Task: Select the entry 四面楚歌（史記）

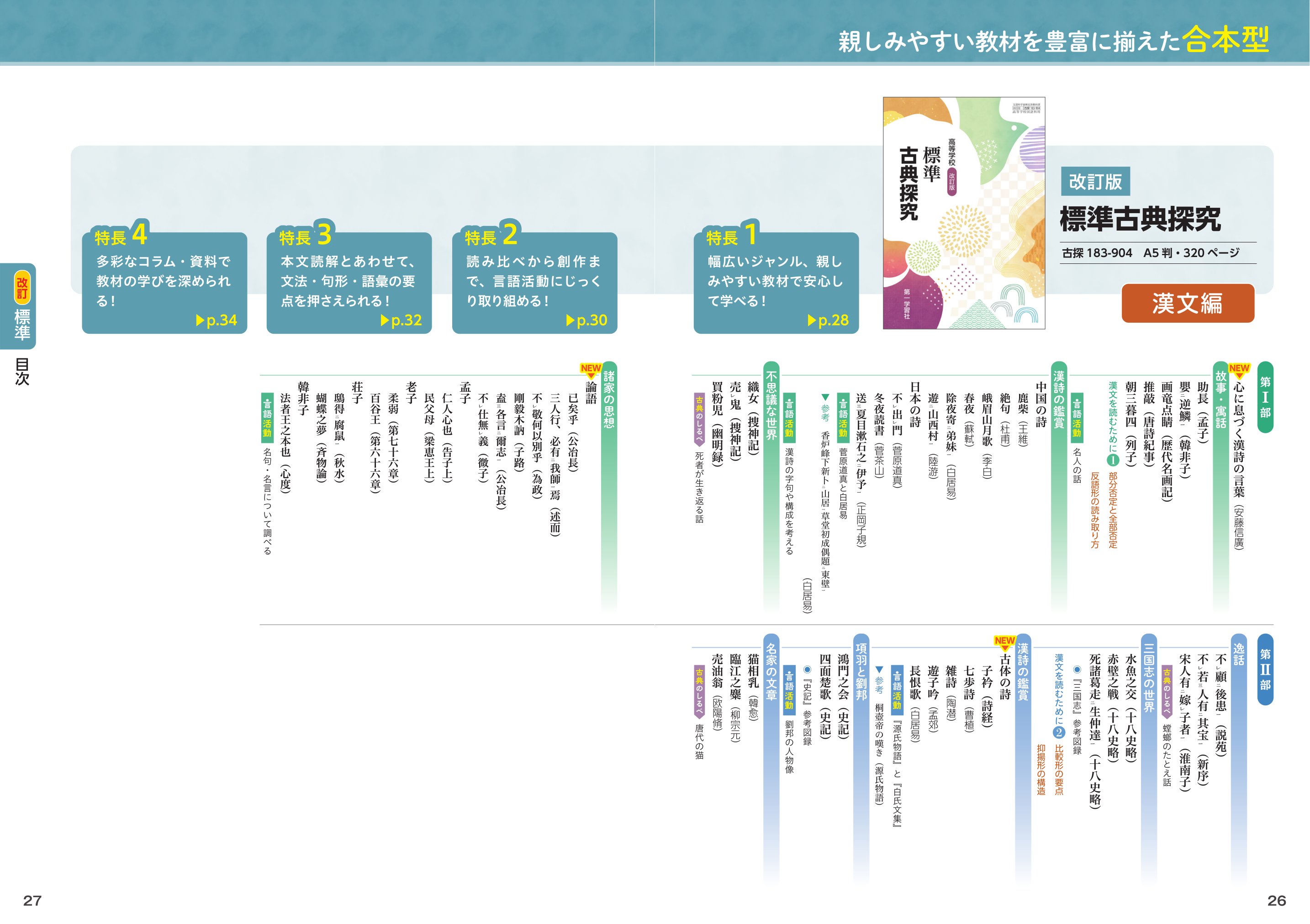Action: tap(825, 696)
